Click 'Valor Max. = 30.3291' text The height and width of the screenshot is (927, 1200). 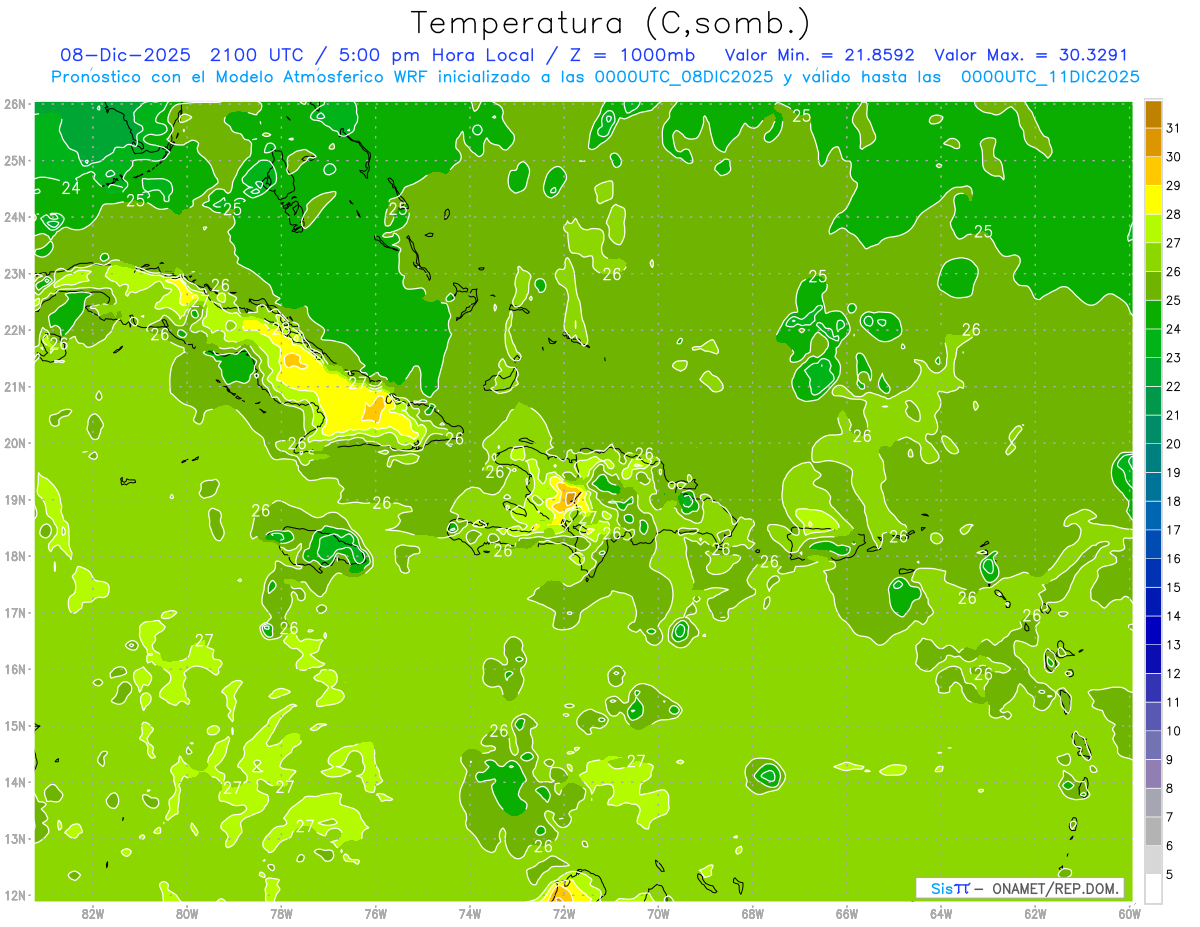[x=1031, y=55]
